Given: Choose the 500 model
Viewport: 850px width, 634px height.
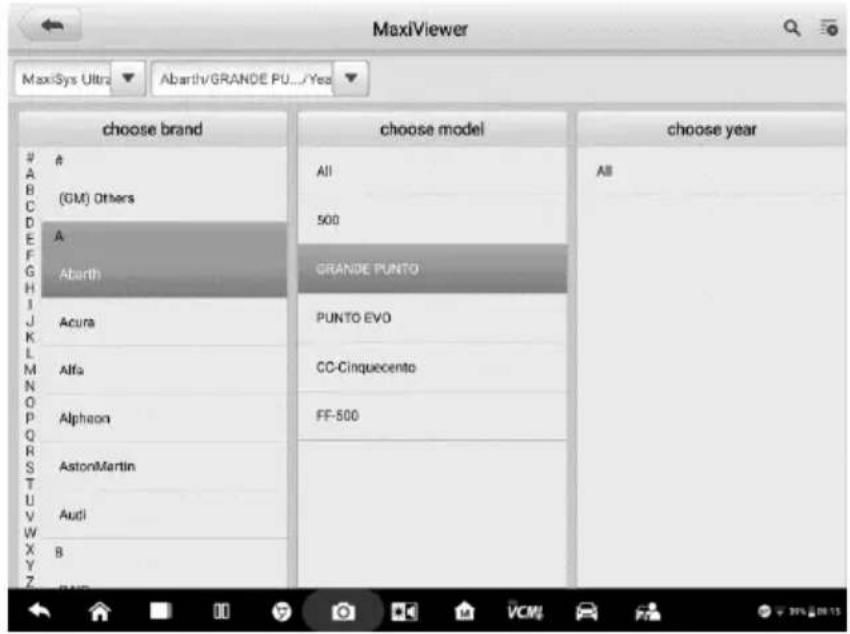Looking at the screenshot, I should coord(433,220).
